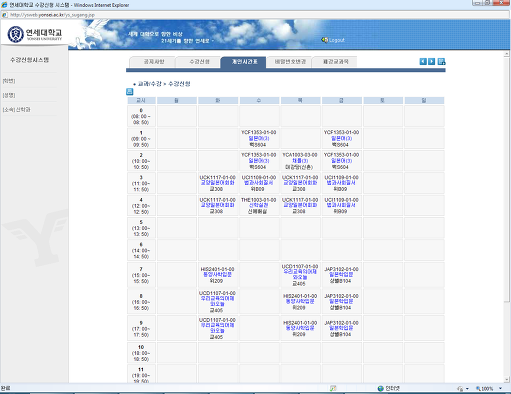The height and width of the screenshot is (394, 511).
Task: Click the period 10 (18:00~18:50) row label
Action: 141,353
